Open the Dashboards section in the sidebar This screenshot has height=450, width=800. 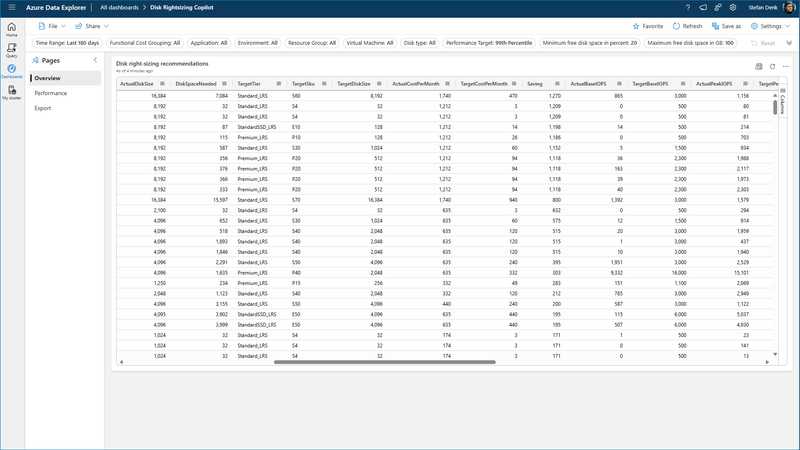tap(12, 71)
